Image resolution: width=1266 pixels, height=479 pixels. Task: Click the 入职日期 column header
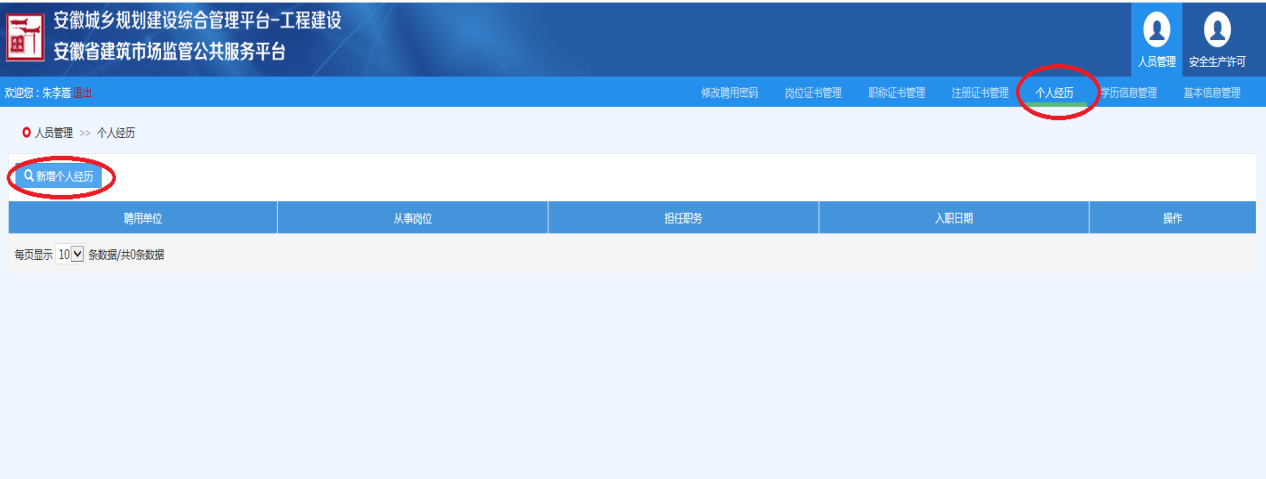coord(953,218)
